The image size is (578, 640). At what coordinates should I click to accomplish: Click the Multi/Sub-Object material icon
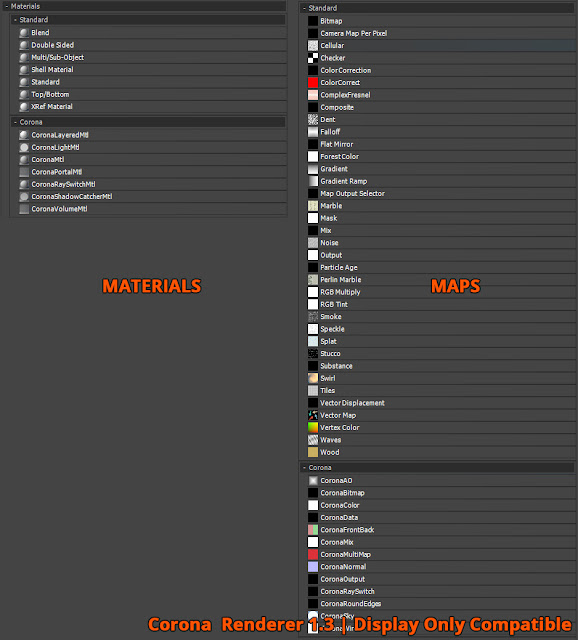click(24, 57)
